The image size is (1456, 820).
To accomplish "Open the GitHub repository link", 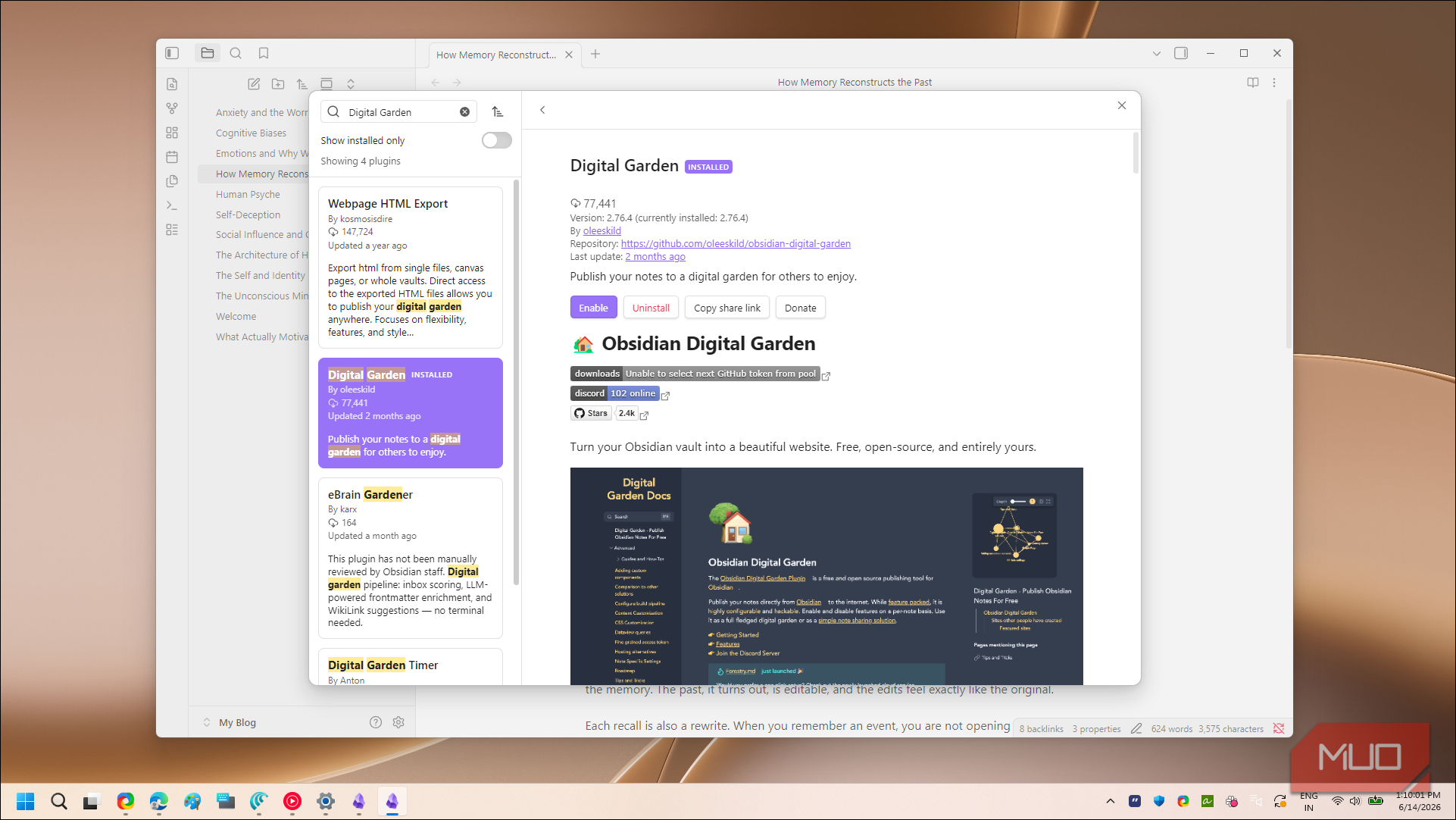I will 736,244.
